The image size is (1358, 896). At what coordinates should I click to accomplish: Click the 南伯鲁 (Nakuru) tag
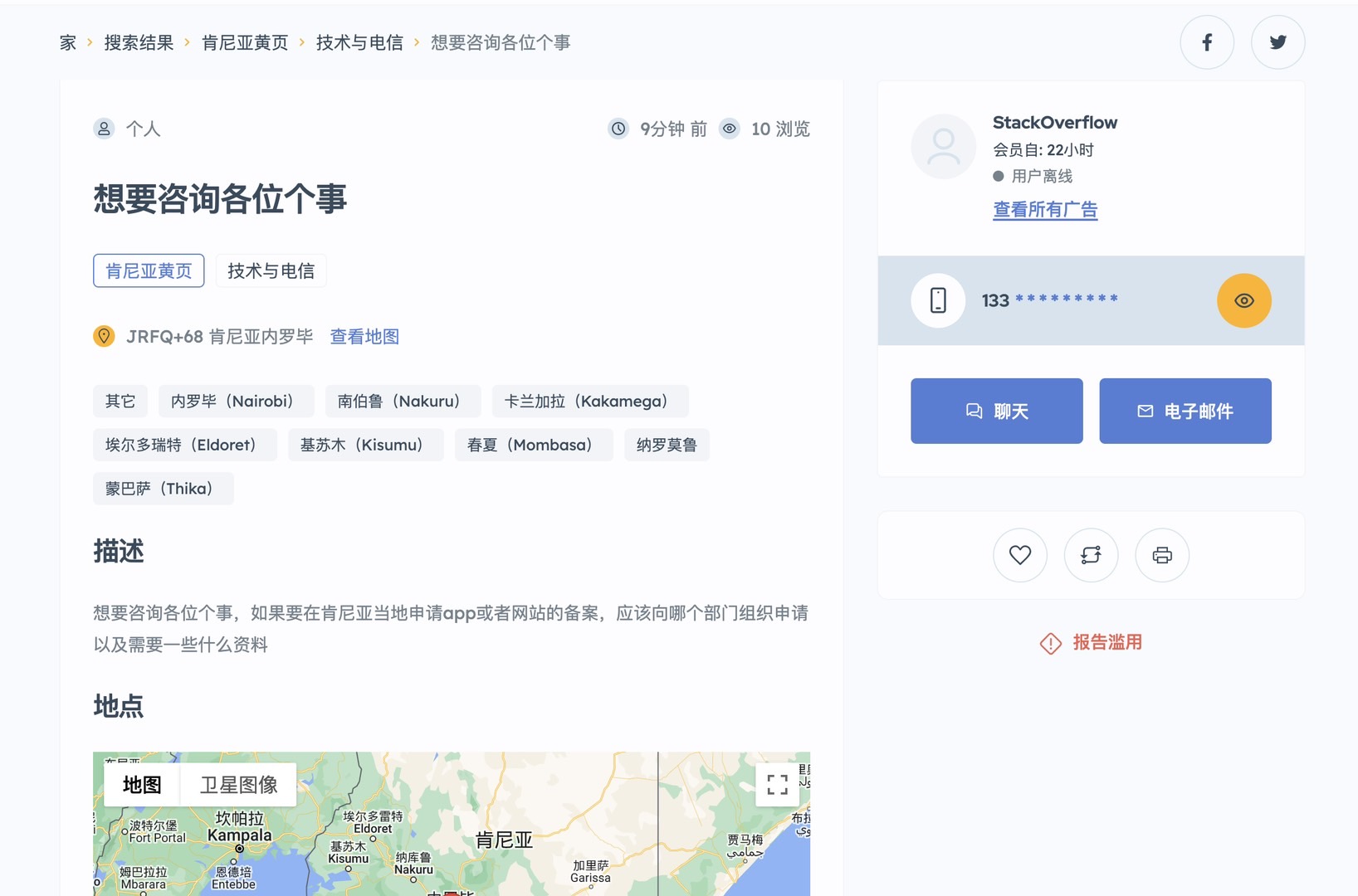point(403,401)
